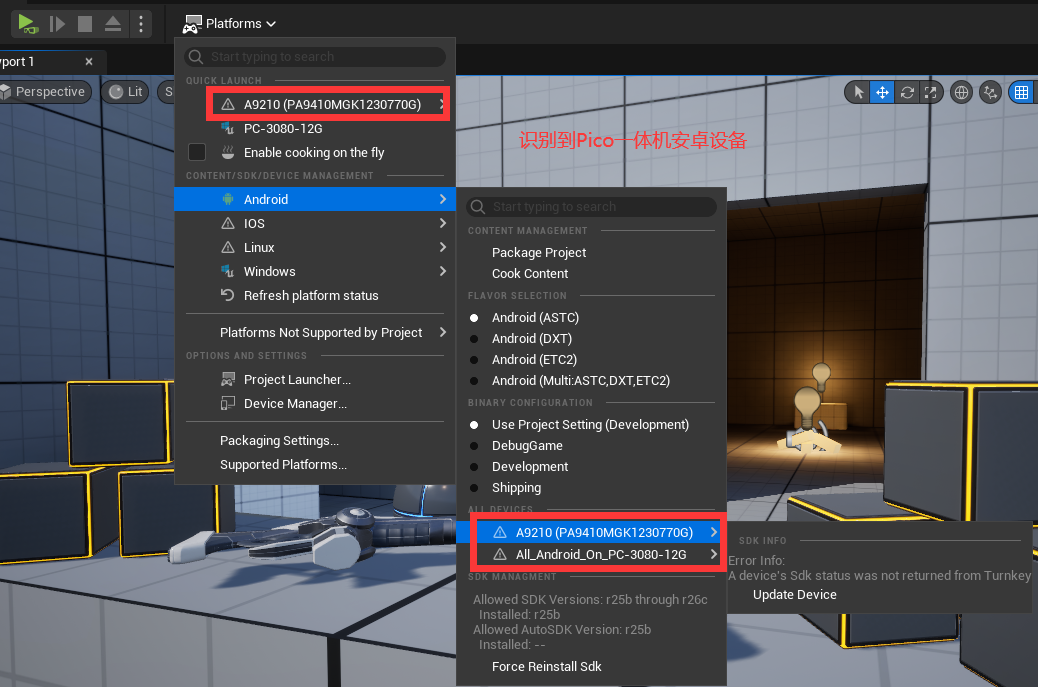Select Package Project

click(538, 252)
